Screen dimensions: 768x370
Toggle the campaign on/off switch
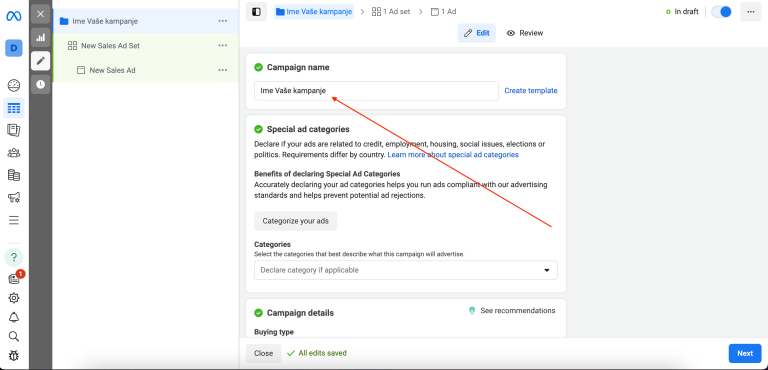[x=721, y=12]
